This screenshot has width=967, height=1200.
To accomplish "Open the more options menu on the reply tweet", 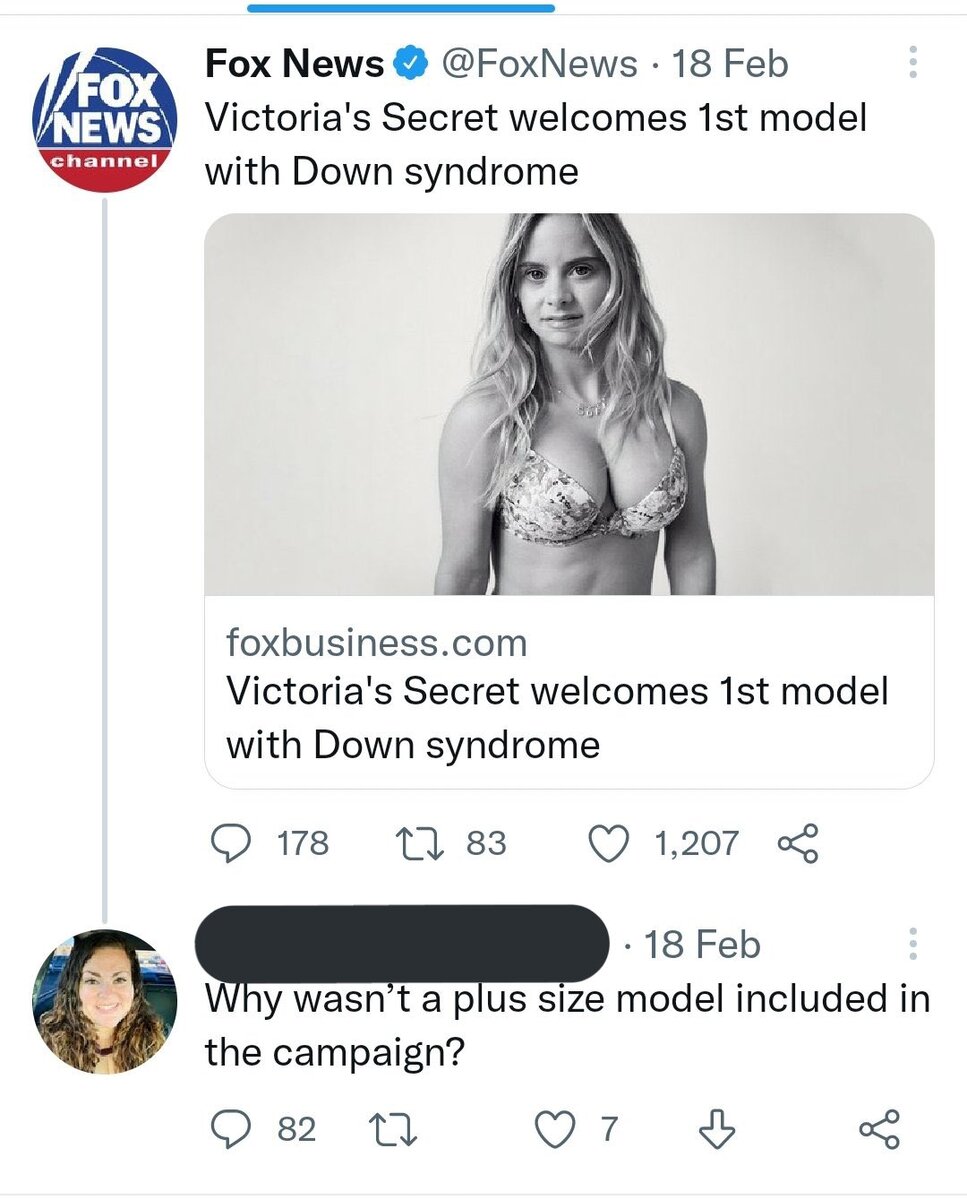I will click(911, 943).
